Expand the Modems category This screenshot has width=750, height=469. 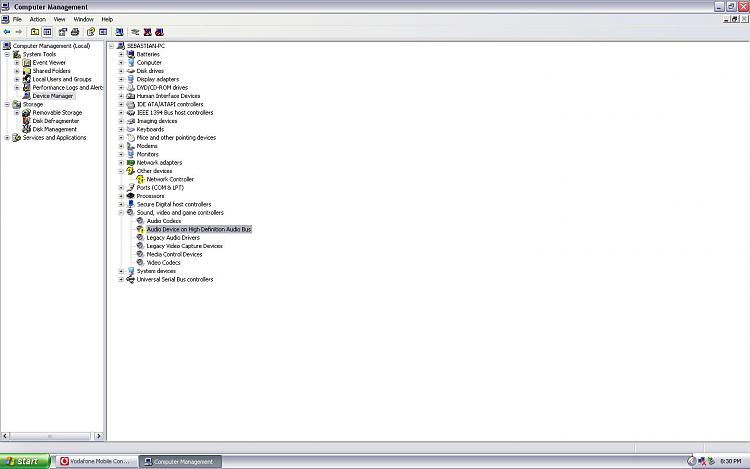[121, 146]
